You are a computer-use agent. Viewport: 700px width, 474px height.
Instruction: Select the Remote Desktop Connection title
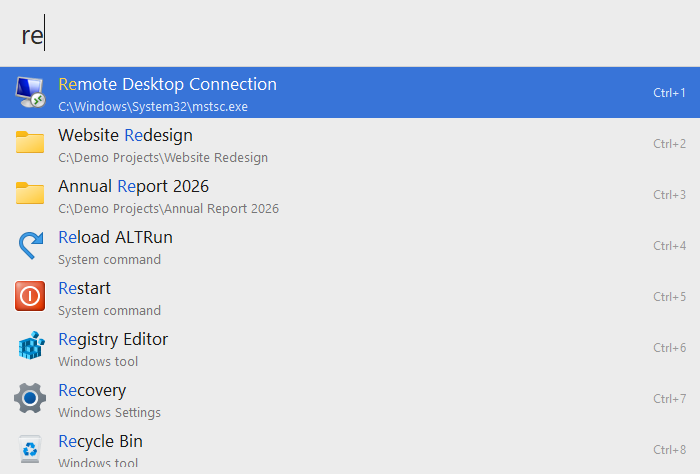[x=167, y=84]
